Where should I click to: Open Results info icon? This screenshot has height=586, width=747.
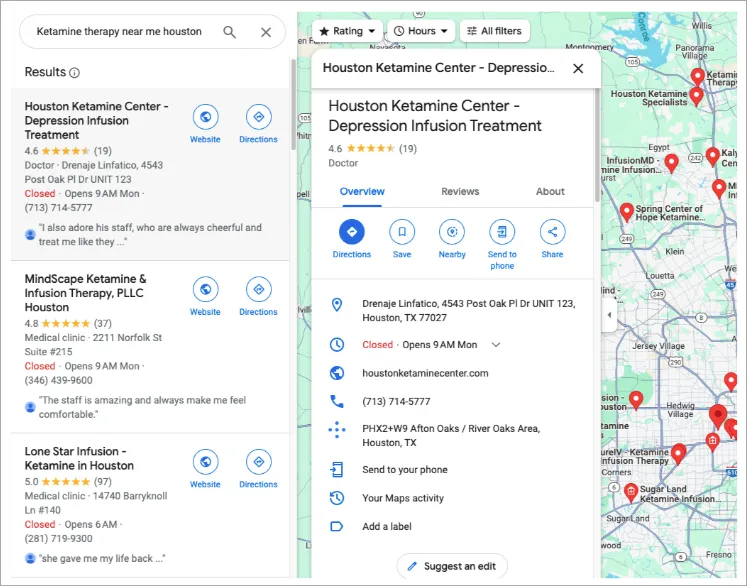point(74,72)
